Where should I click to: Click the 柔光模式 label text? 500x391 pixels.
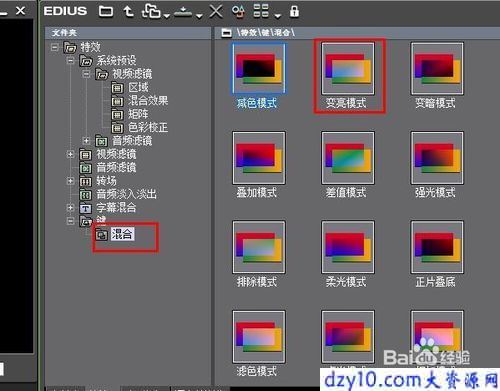click(346, 282)
